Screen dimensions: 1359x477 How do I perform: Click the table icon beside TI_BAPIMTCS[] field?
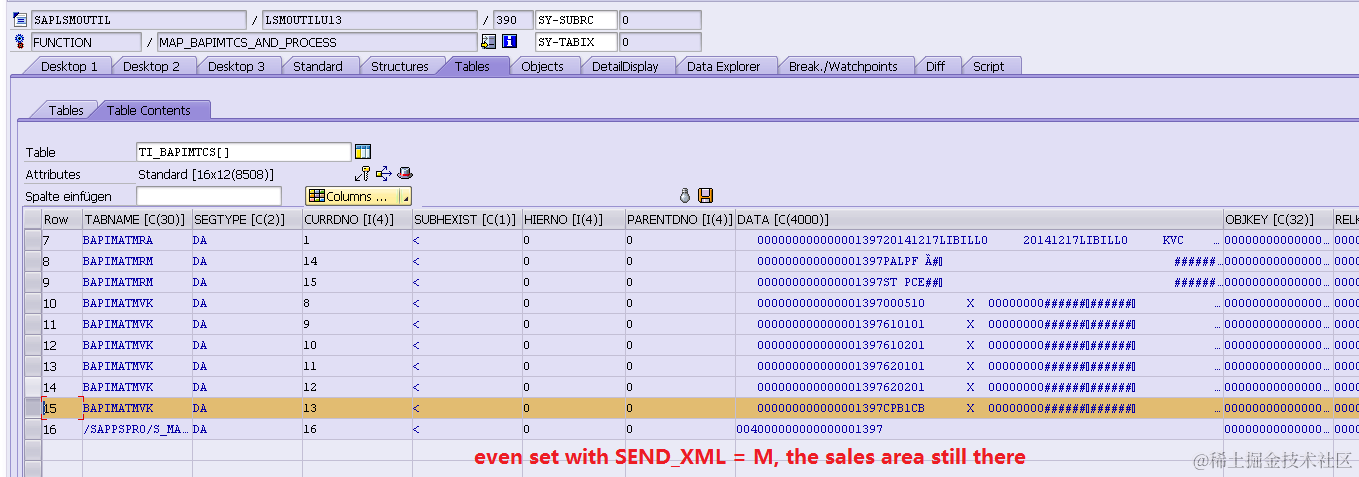coord(363,151)
